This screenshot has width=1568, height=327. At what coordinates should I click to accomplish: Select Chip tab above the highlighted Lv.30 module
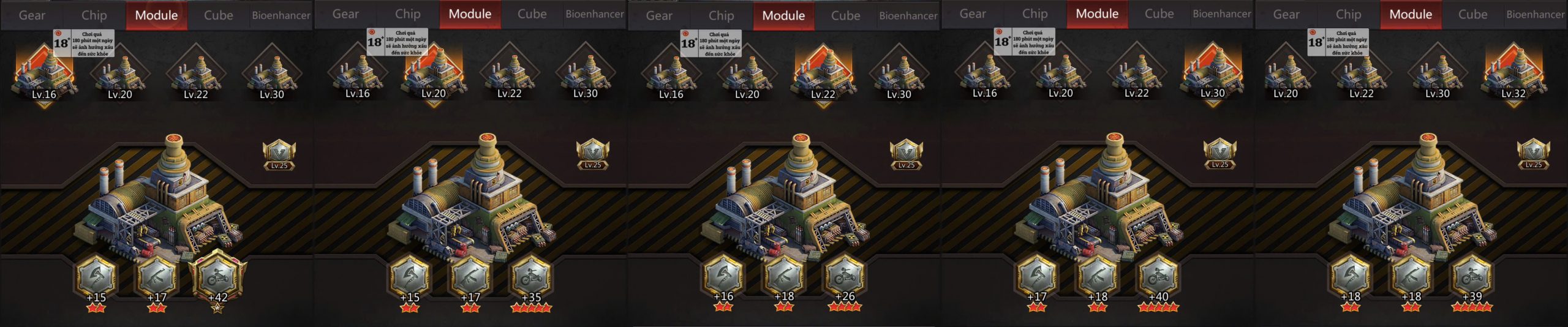(x=1035, y=13)
